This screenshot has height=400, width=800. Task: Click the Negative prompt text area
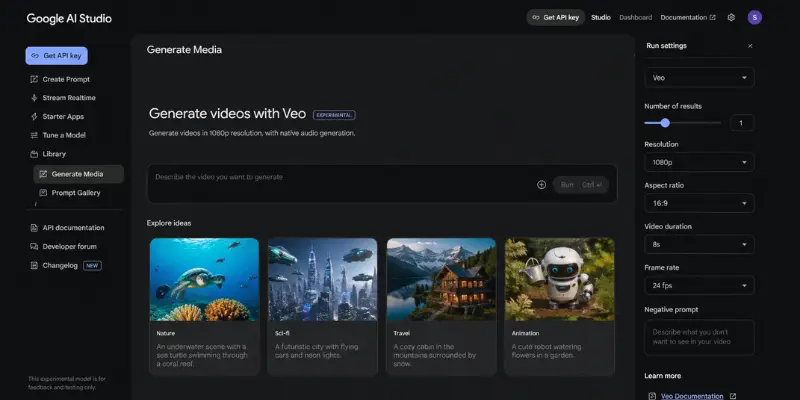[699, 337]
